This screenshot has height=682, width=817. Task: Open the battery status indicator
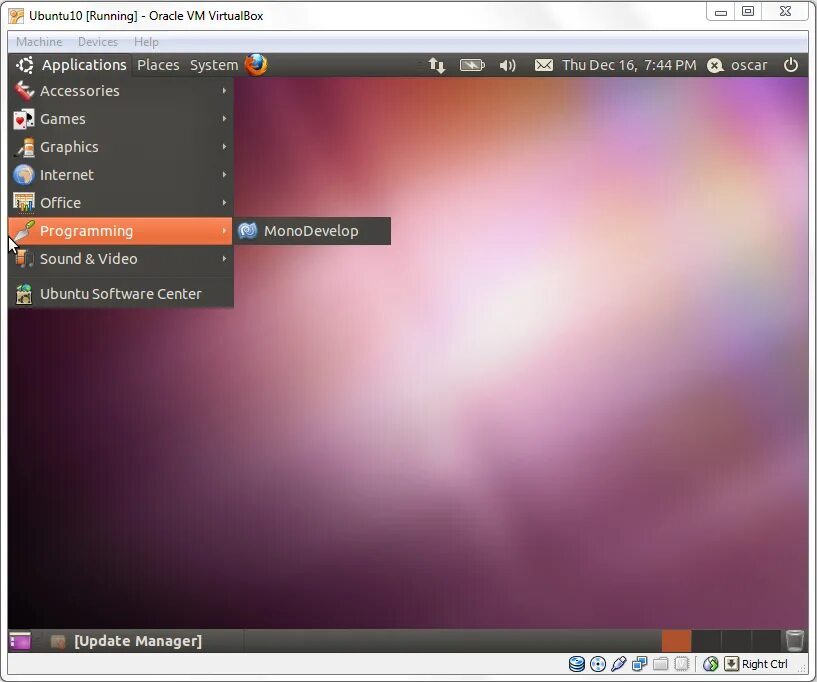pyautogui.click(x=472, y=65)
